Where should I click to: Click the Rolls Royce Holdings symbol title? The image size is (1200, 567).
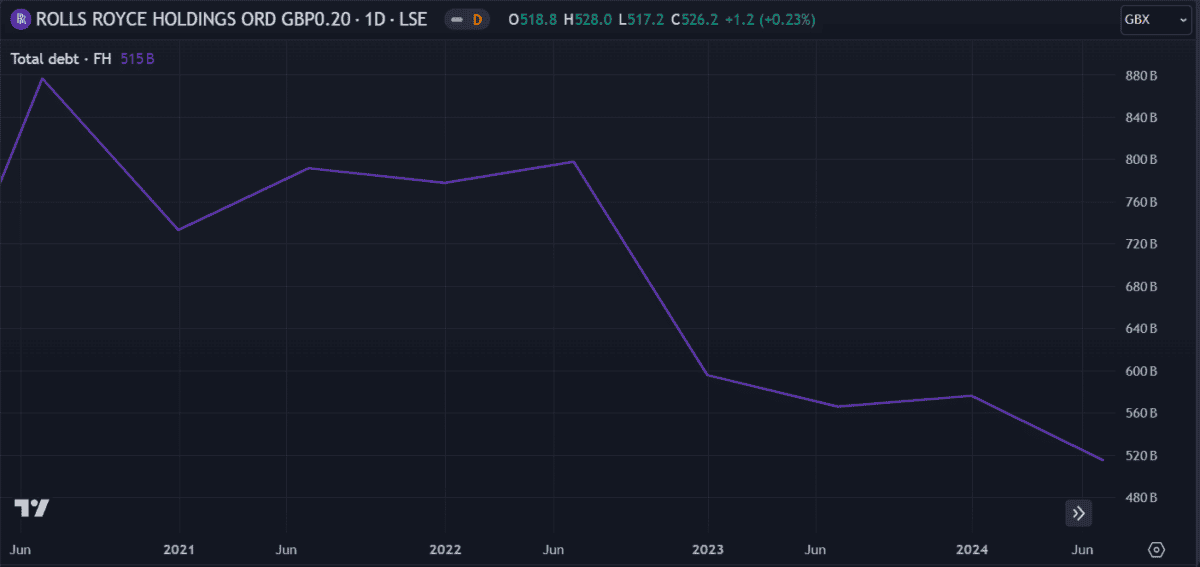point(231,19)
